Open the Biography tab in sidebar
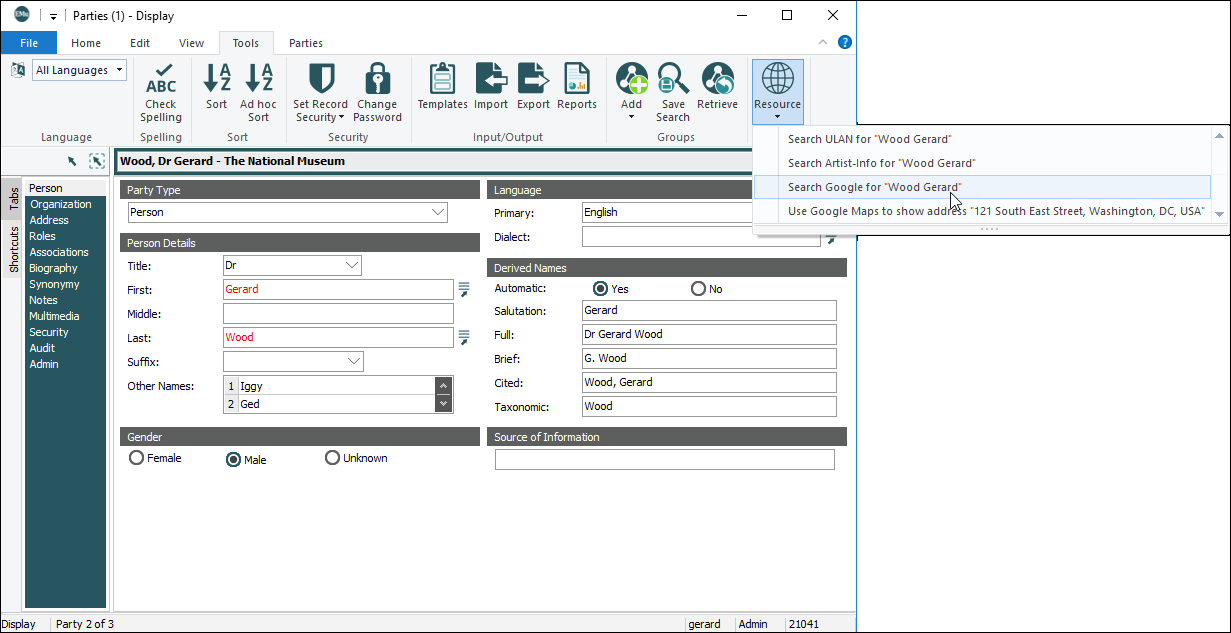 [53, 268]
